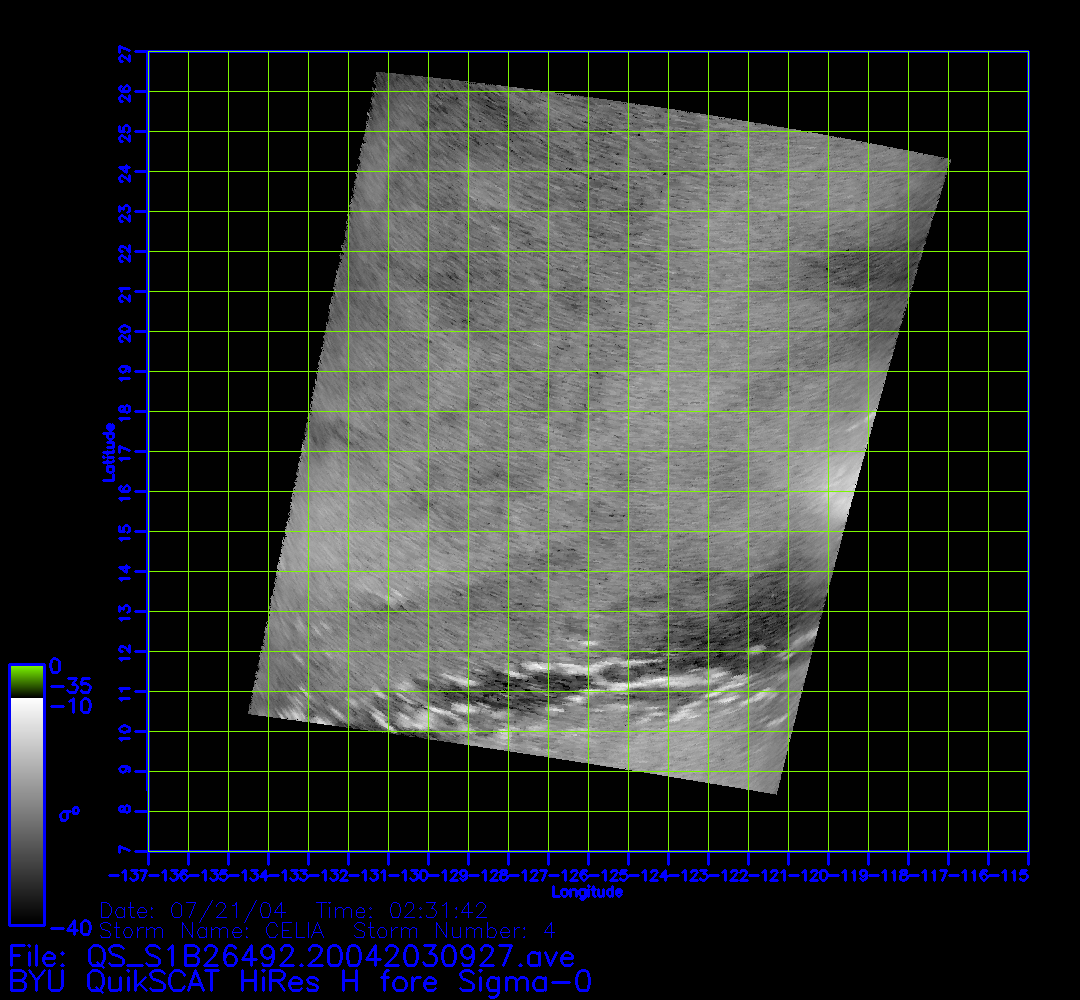The height and width of the screenshot is (1000, 1080).
Task: Click the -10 color bar label
Action: pyautogui.click(x=70, y=706)
